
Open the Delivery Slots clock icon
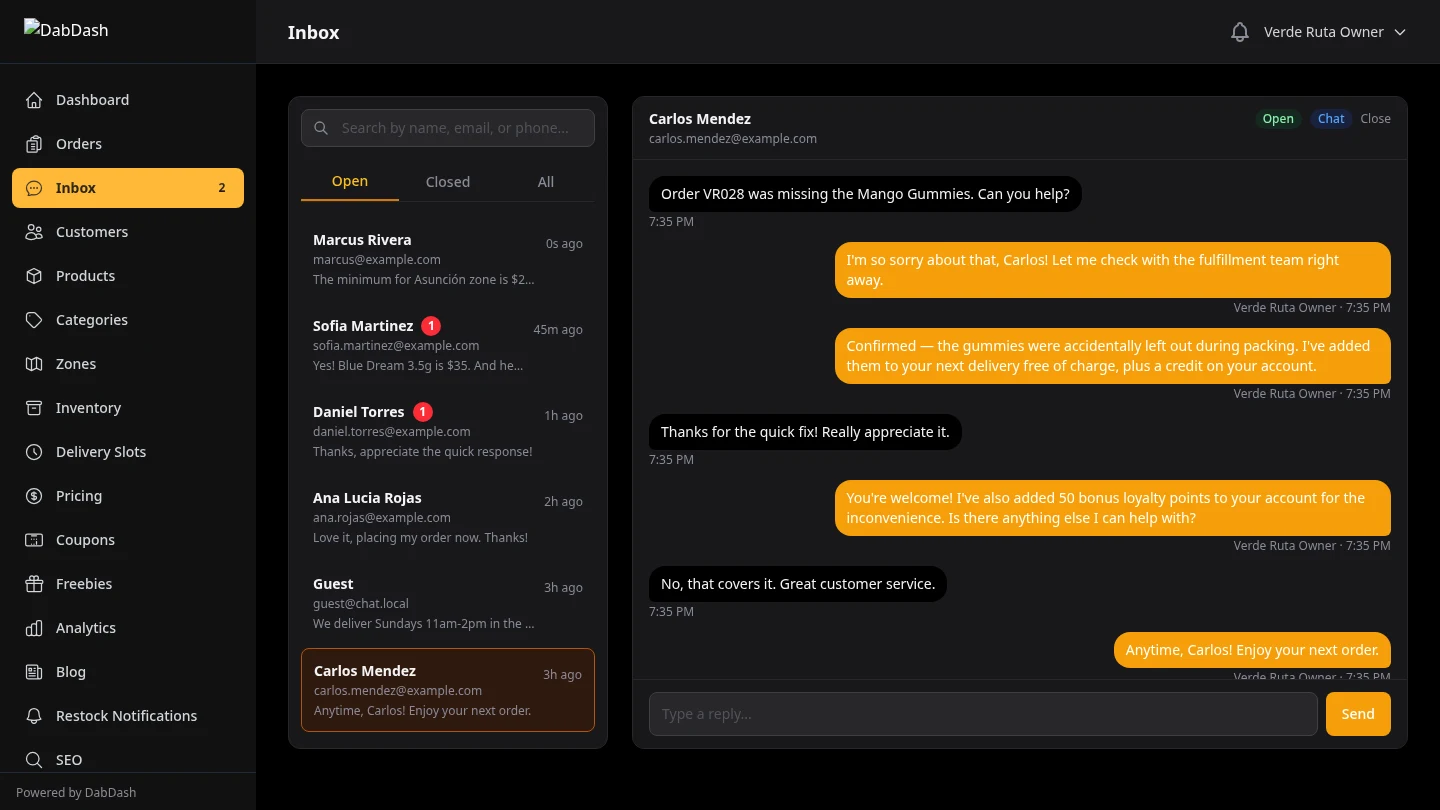point(33,451)
